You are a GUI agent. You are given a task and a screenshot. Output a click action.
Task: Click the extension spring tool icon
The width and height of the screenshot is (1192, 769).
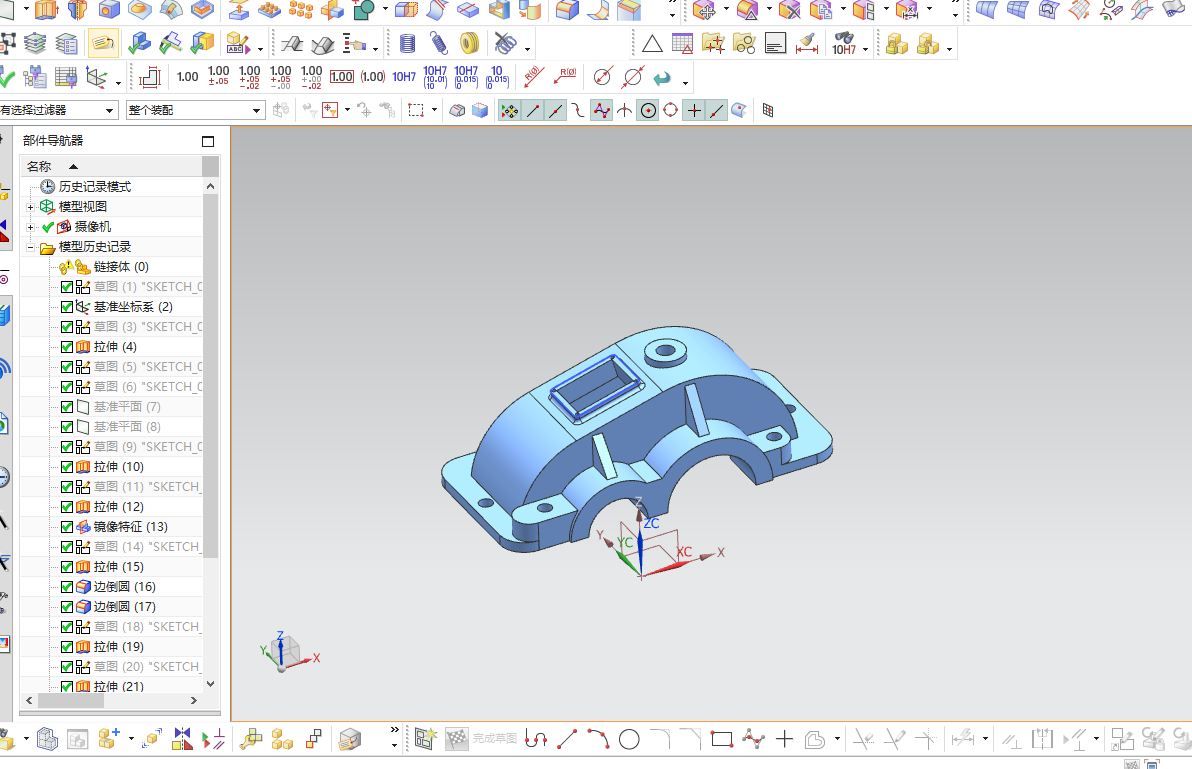(x=439, y=44)
